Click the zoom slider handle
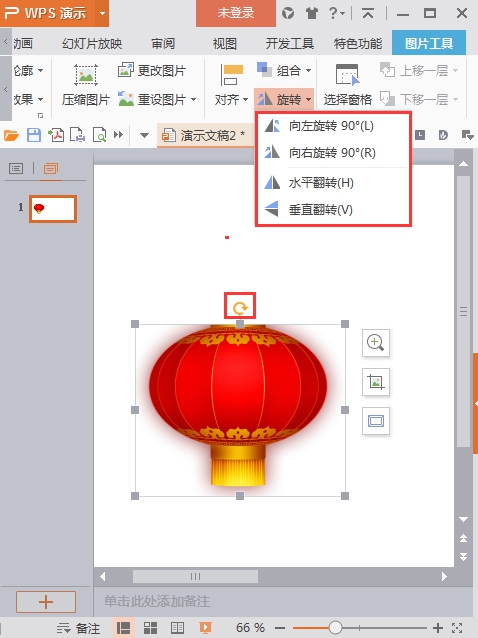 pyautogui.click(x=335, y=628)
